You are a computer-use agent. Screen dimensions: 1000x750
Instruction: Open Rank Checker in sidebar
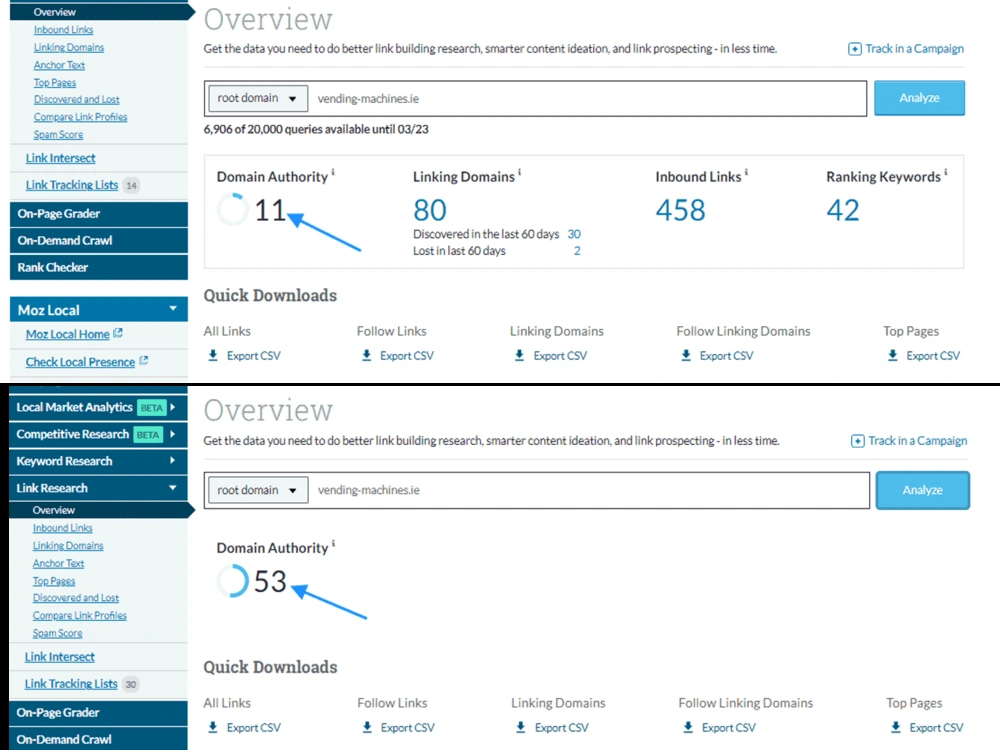99,267
